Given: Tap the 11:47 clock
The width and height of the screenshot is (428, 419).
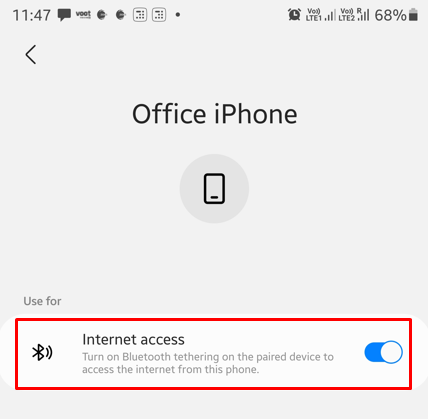Looking at the screenshot, I should pos(32,15).
